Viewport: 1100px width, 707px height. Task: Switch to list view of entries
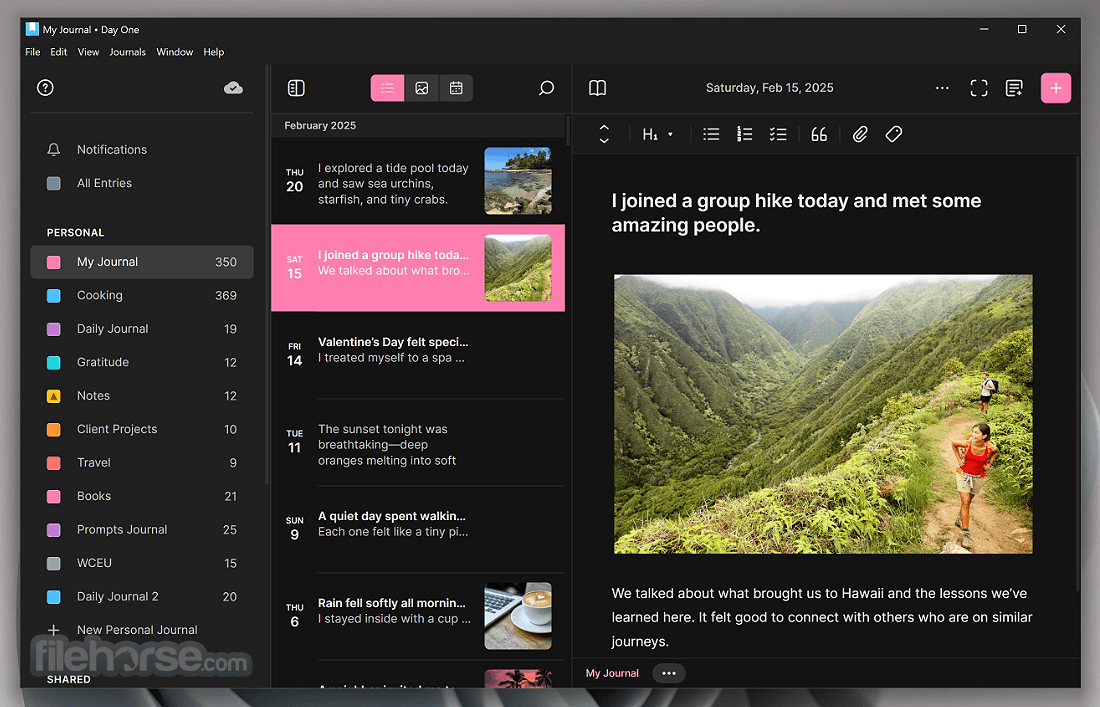click(x=387, y=88)
